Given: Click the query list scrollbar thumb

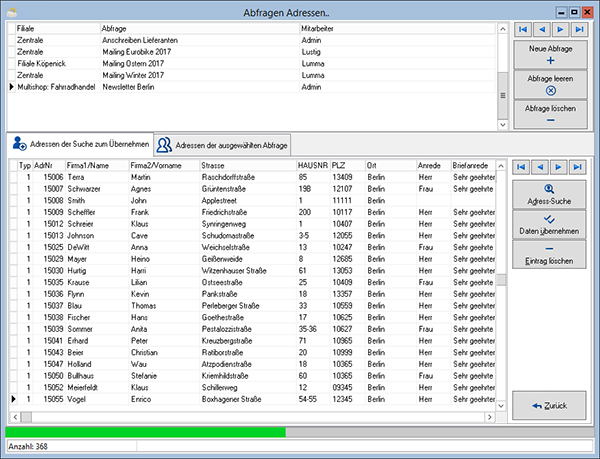Looking at the screenshot, I should click(x=502, y=95).
